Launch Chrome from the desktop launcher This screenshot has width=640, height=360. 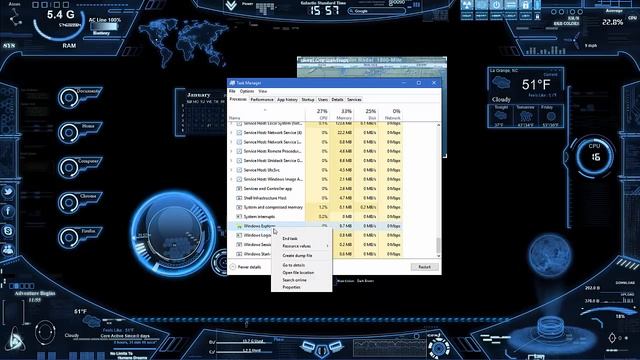[79, 202]
